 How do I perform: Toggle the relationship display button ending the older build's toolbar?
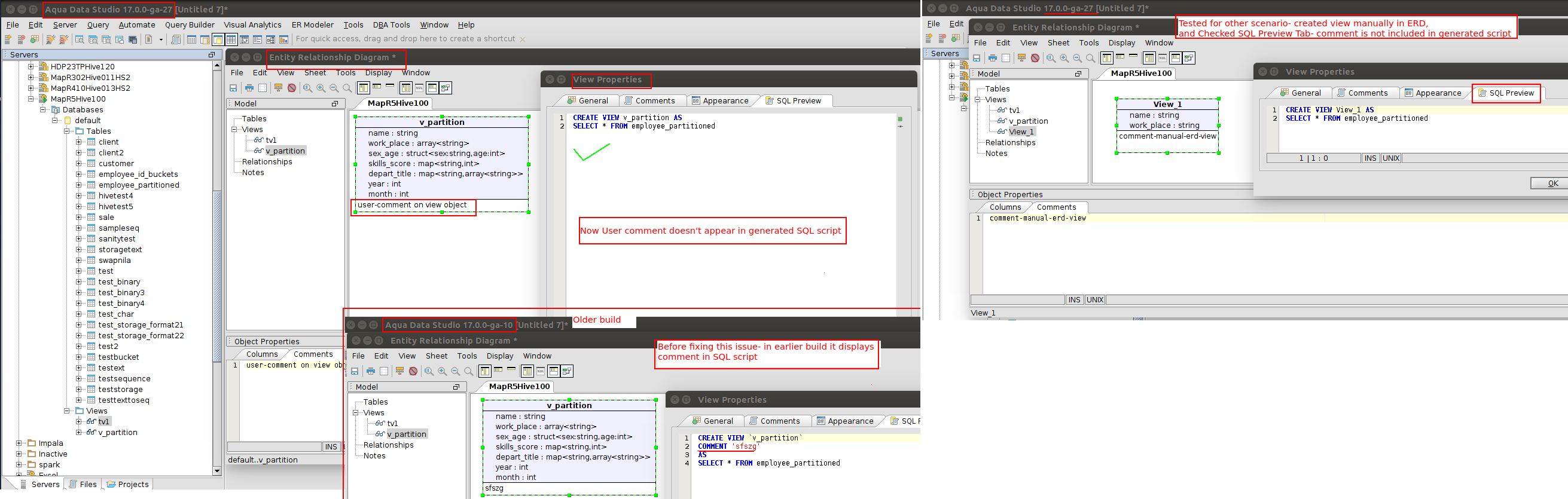568,371
